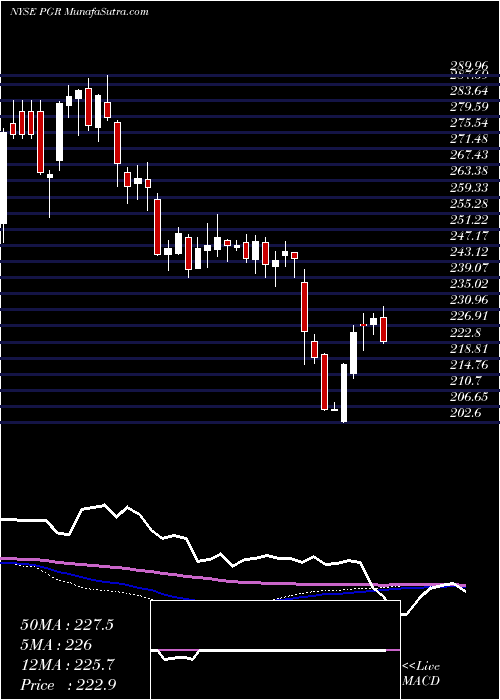Image resolution: width=500 pixels, height=700 pixels.
Task: Click the 206.65 price axis label
Action: click(469, 397)
